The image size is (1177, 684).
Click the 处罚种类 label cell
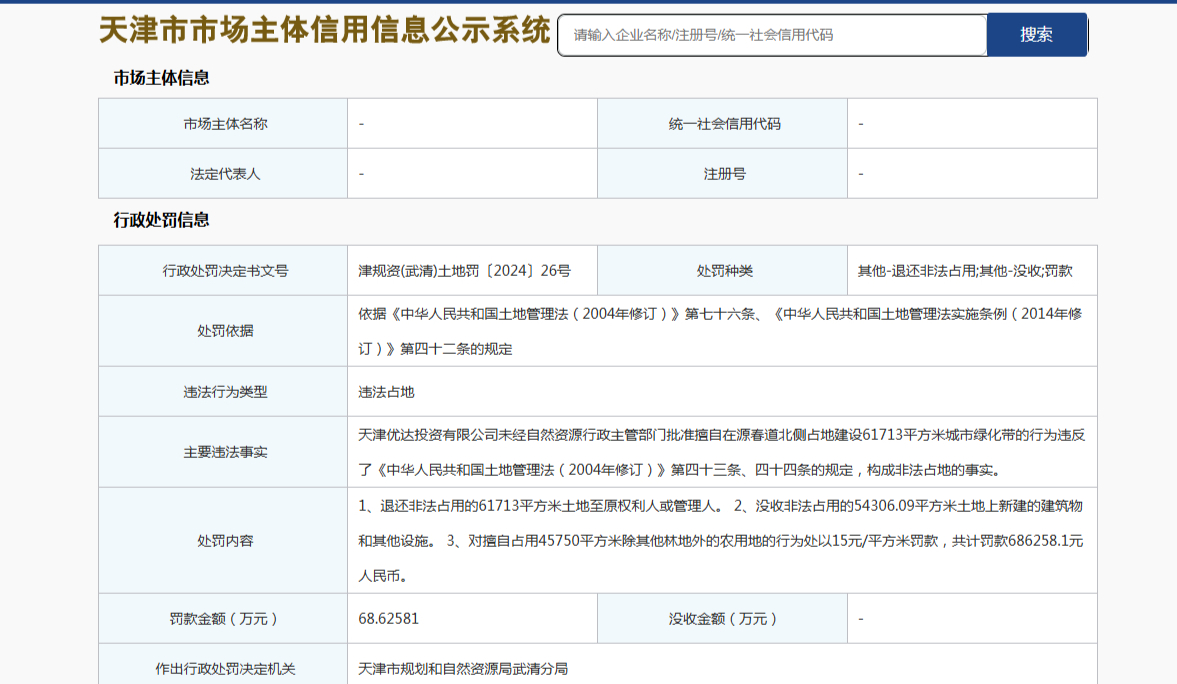click(723, 270)
